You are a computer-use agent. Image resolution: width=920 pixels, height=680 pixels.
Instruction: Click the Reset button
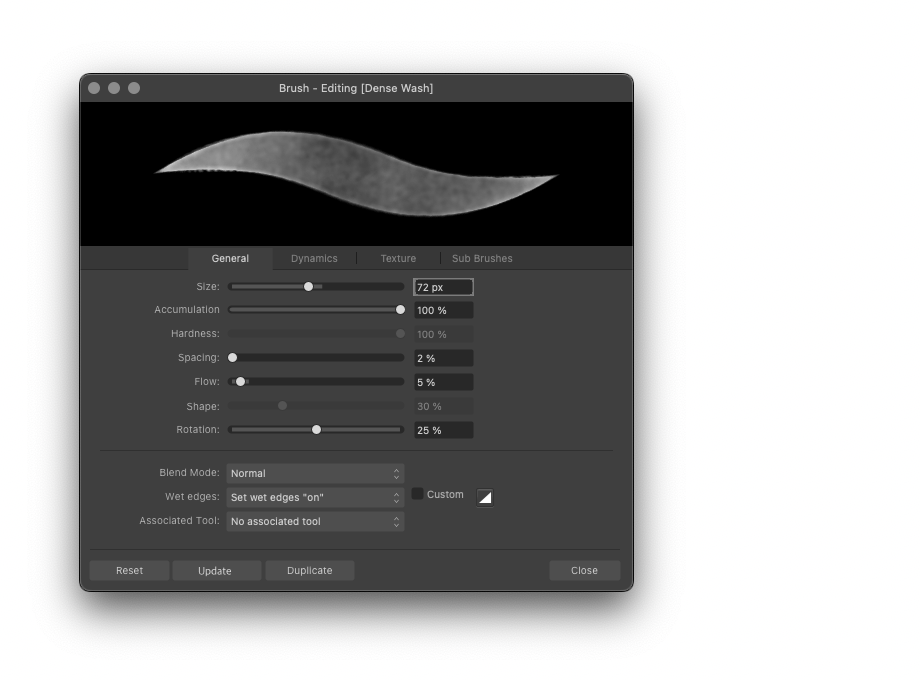click(129, 570)
